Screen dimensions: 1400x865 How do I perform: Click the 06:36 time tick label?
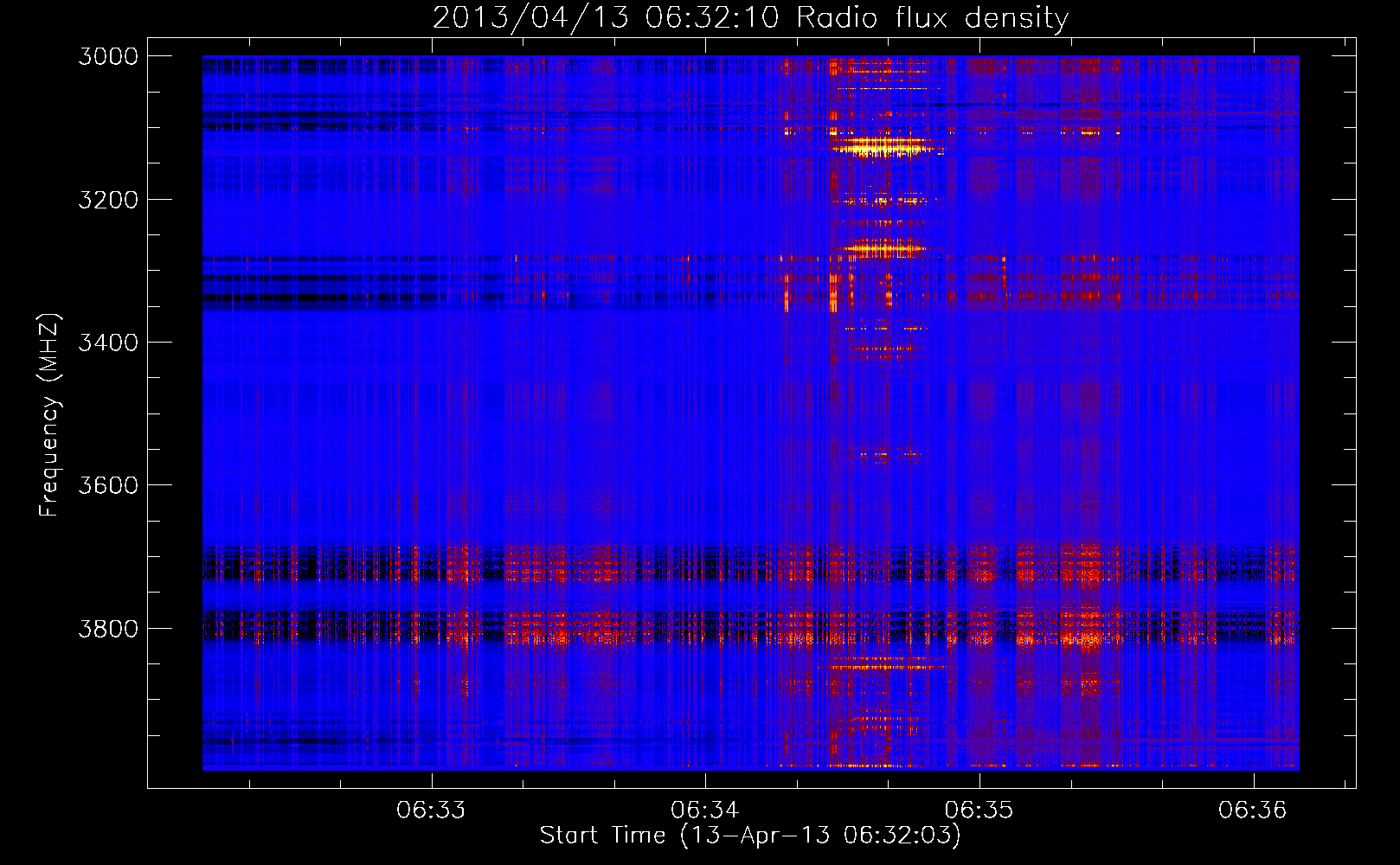tap(1253, 811)
